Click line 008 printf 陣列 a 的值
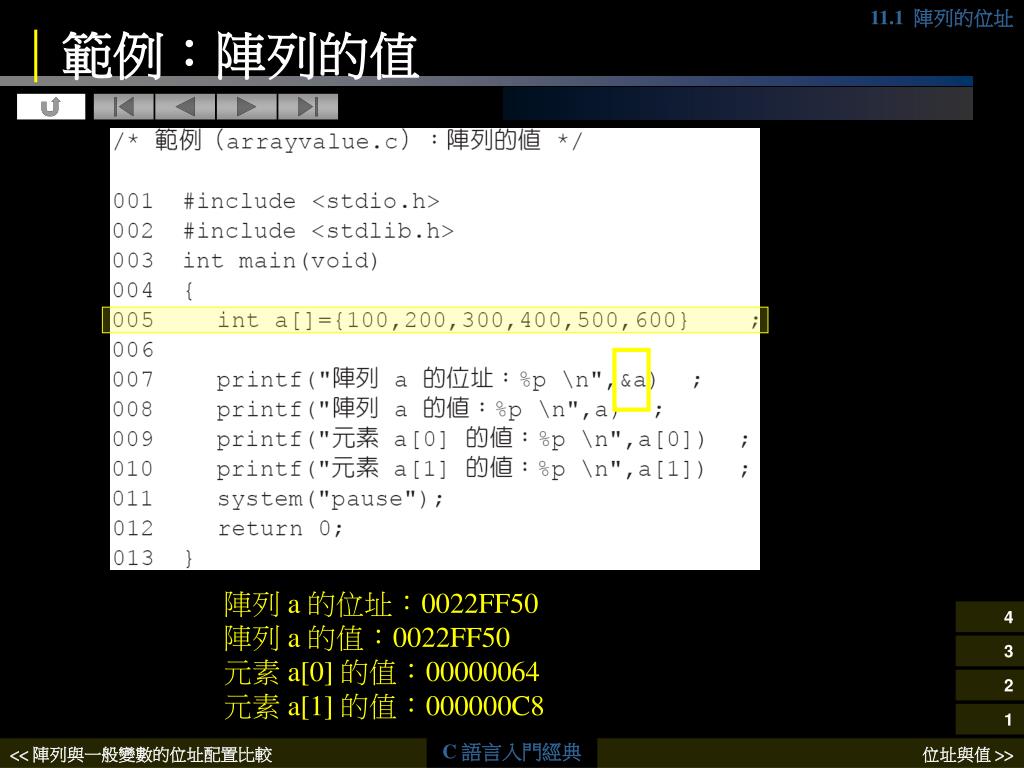Viewport: 1024px width, 768px height. pos(388,409)
